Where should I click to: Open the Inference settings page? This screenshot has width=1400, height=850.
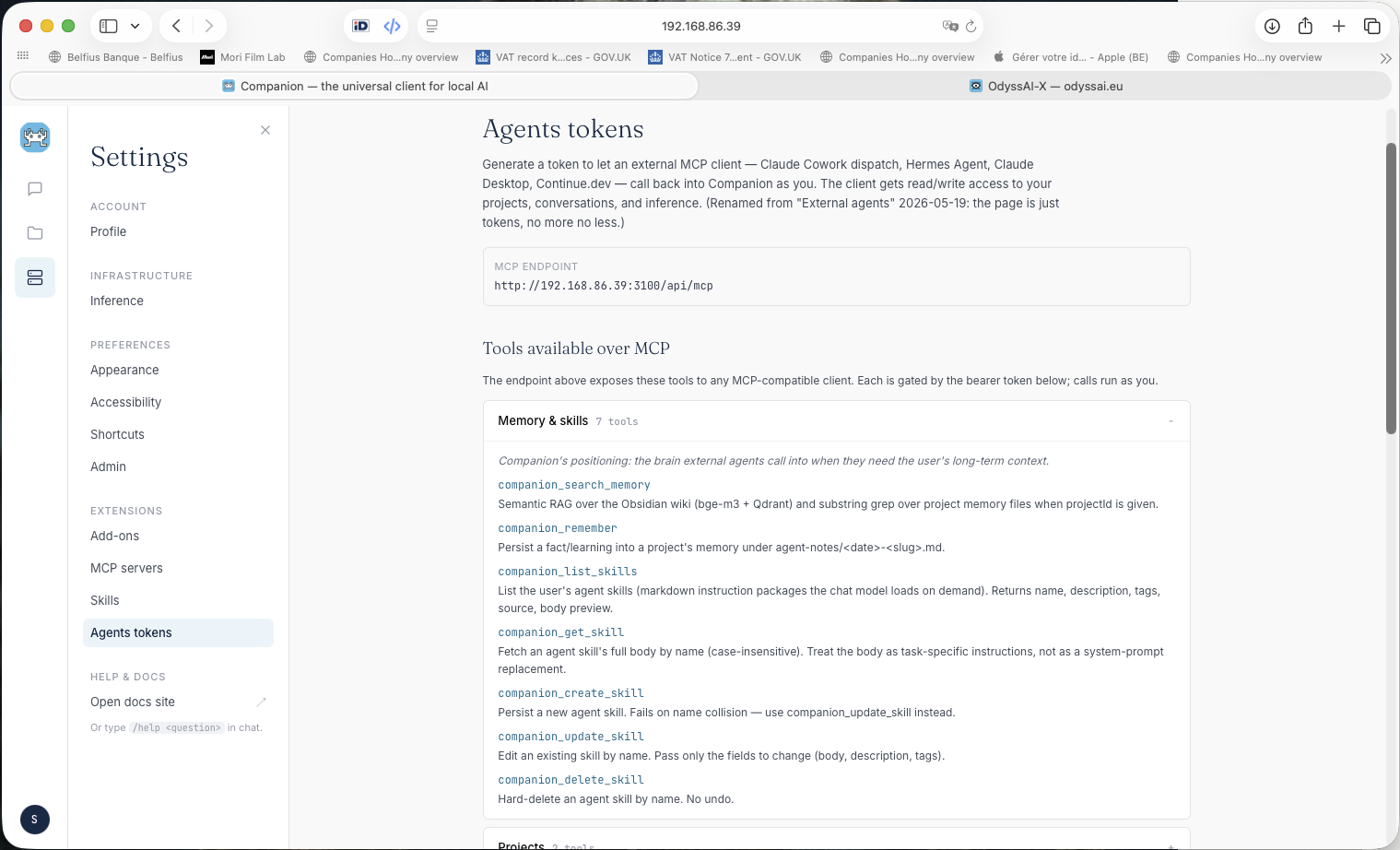(178, 301)
